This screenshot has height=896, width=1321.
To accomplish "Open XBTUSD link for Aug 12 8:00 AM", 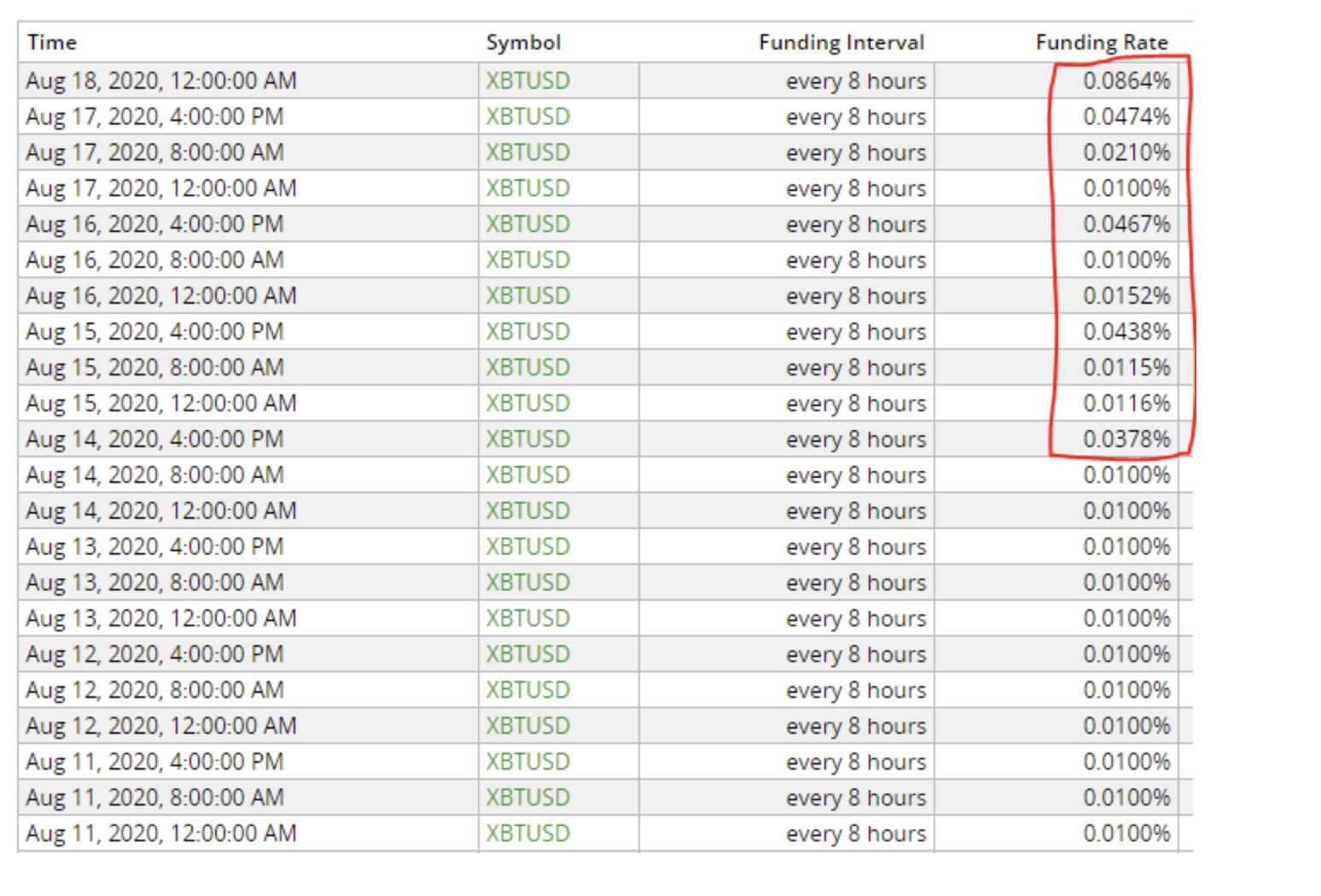I will [527, 690].
